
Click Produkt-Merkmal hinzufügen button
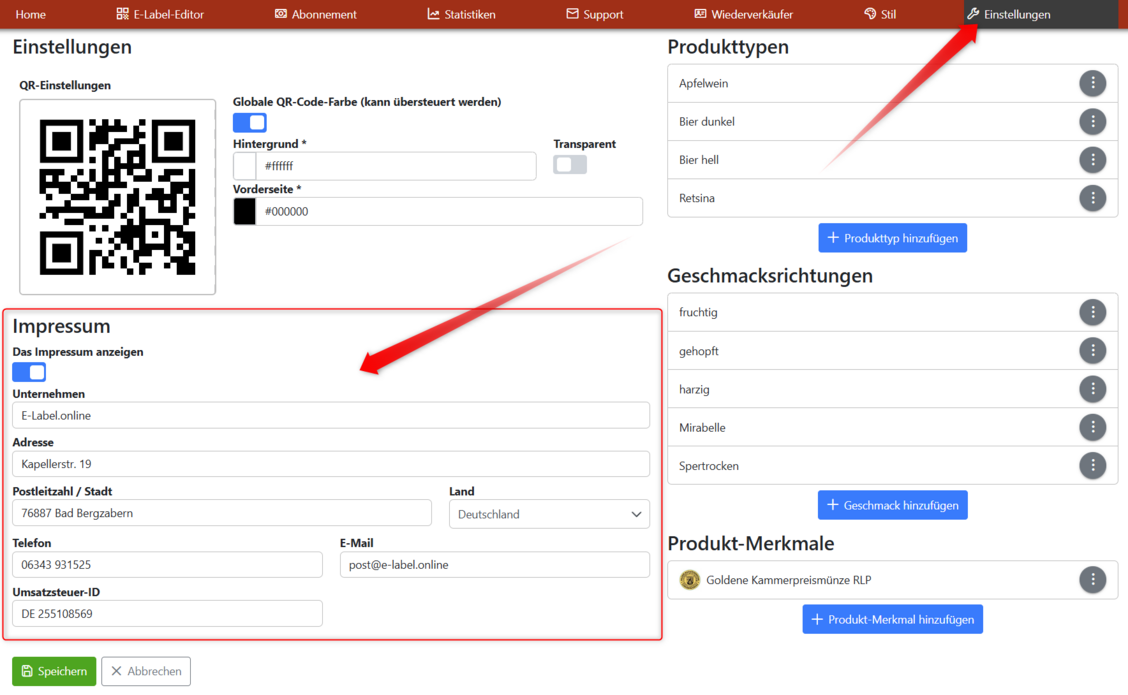point(892,619)
